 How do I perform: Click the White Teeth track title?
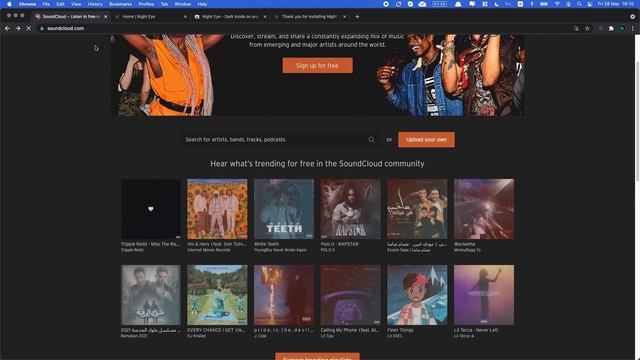[266, 244]
